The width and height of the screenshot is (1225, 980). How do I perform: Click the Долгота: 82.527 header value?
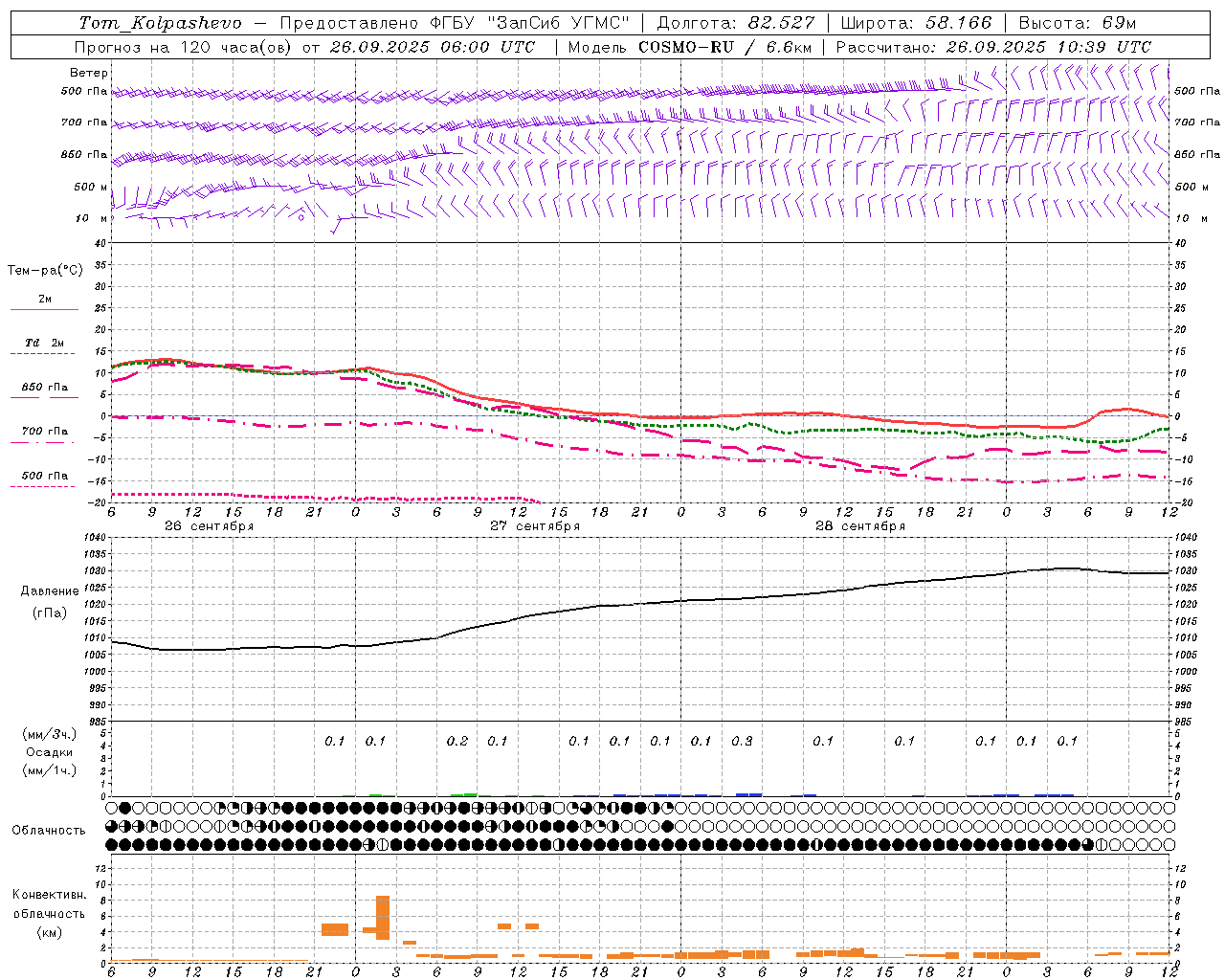tap(736, 23)
